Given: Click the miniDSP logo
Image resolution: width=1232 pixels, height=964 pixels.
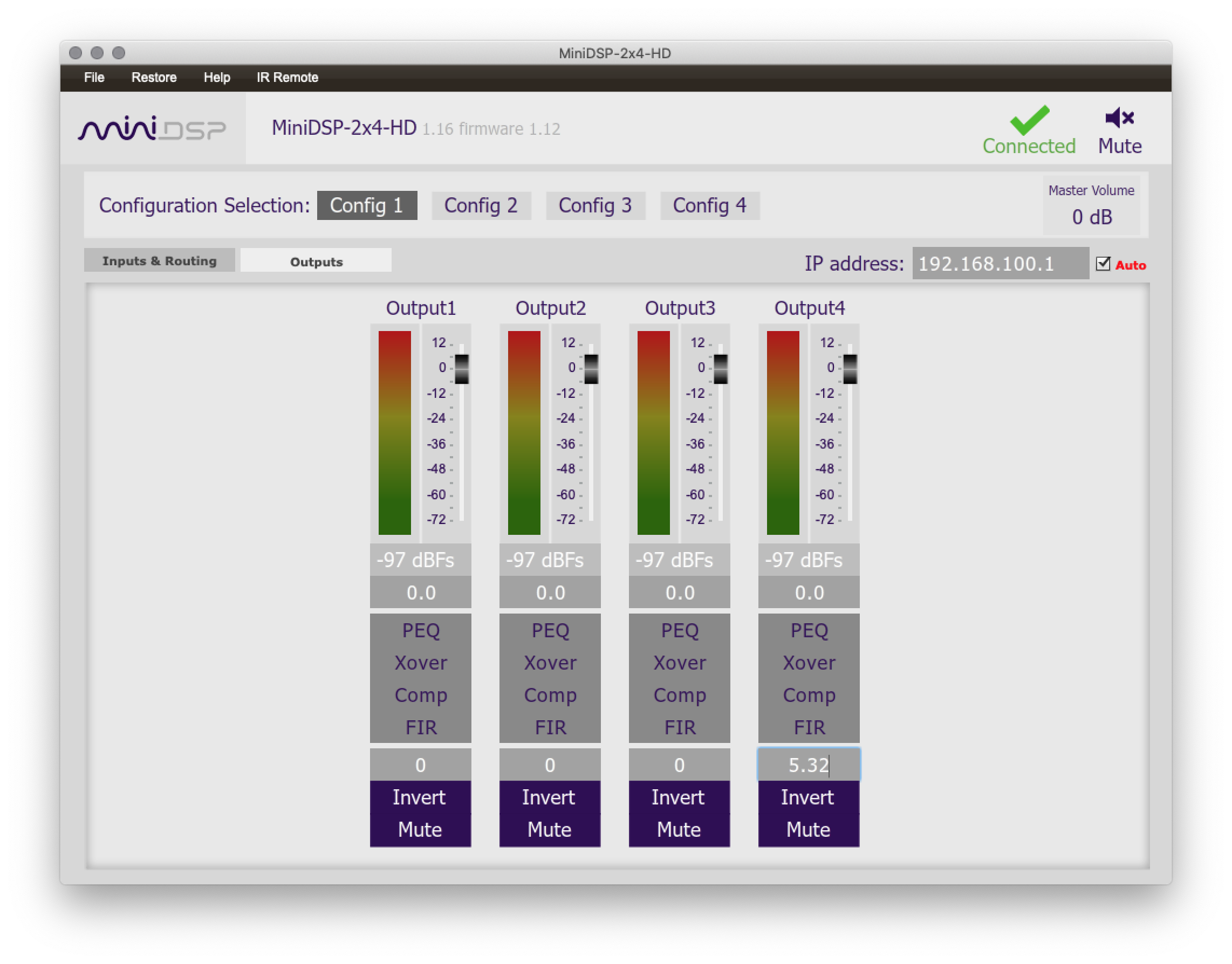Looking at the screenshot, I should pyautogui.click(x=152, y=129).
